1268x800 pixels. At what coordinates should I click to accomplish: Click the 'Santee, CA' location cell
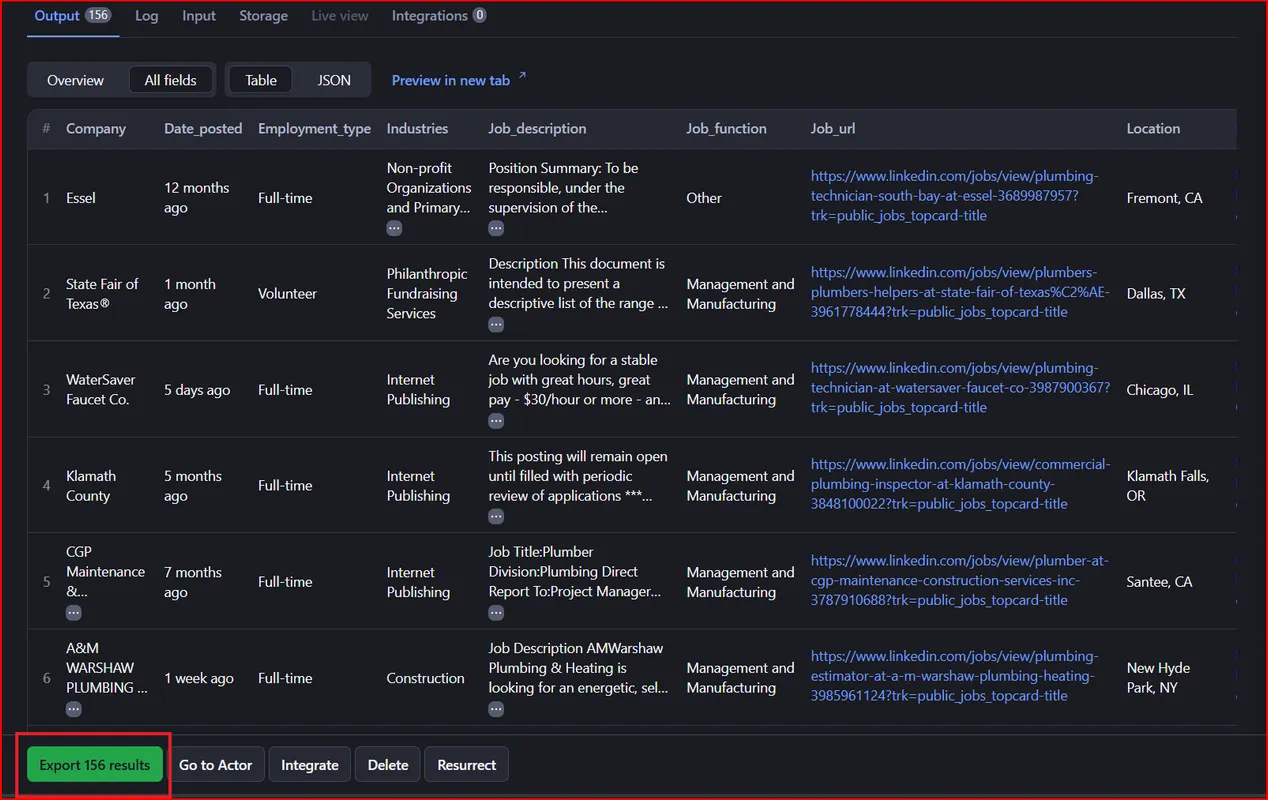(1159, 582)
